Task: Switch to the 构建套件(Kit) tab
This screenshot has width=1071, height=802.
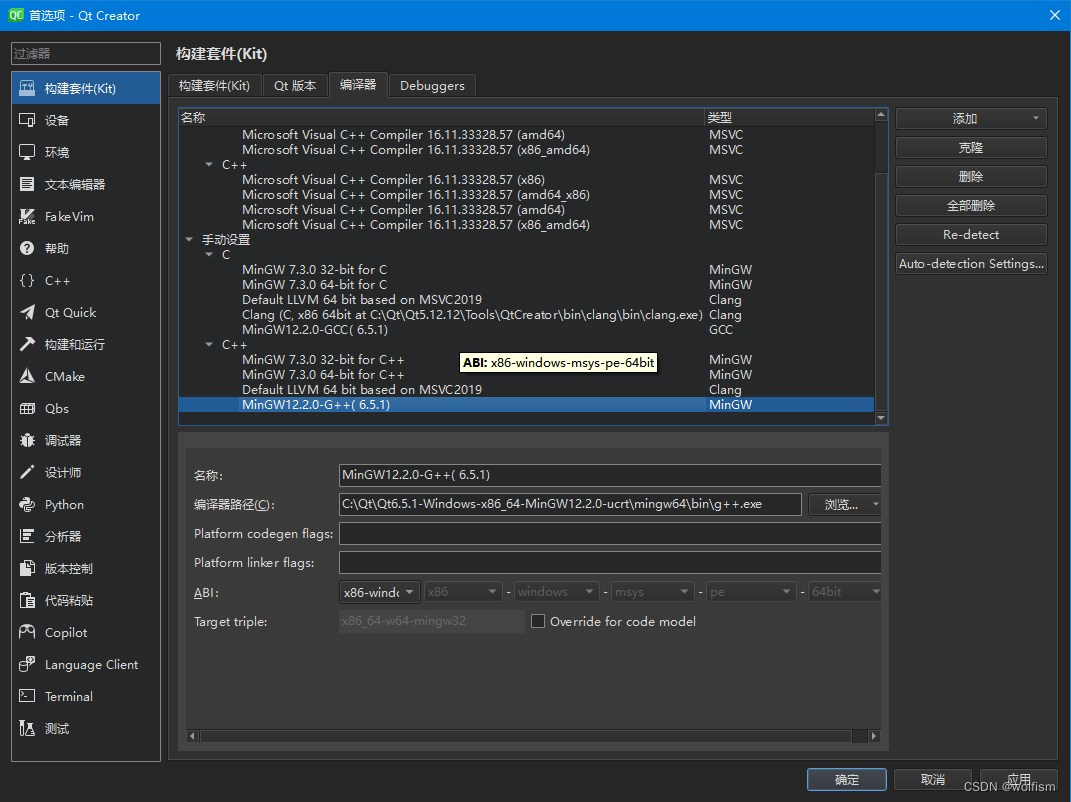Action: 214,85
